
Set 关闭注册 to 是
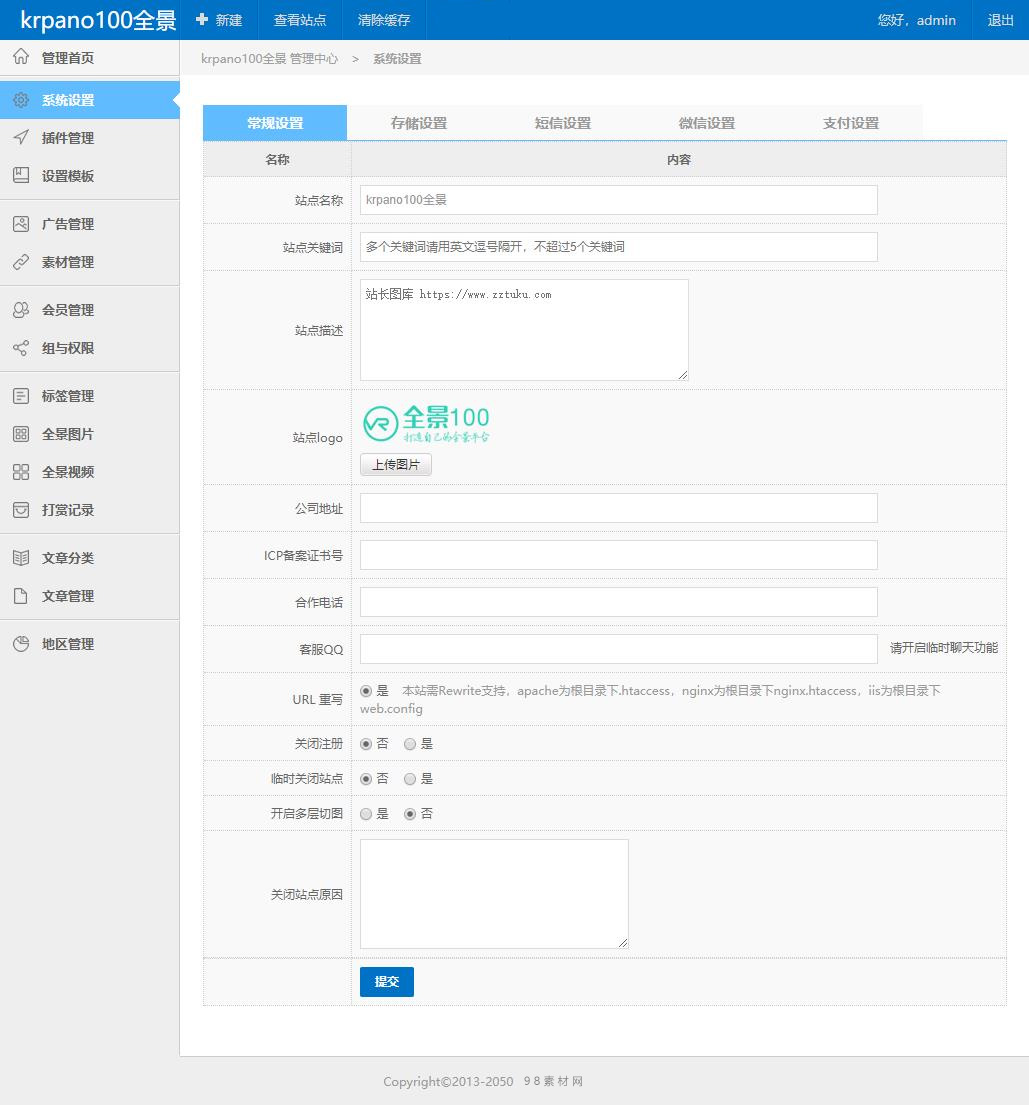click(x=410, y=744)
